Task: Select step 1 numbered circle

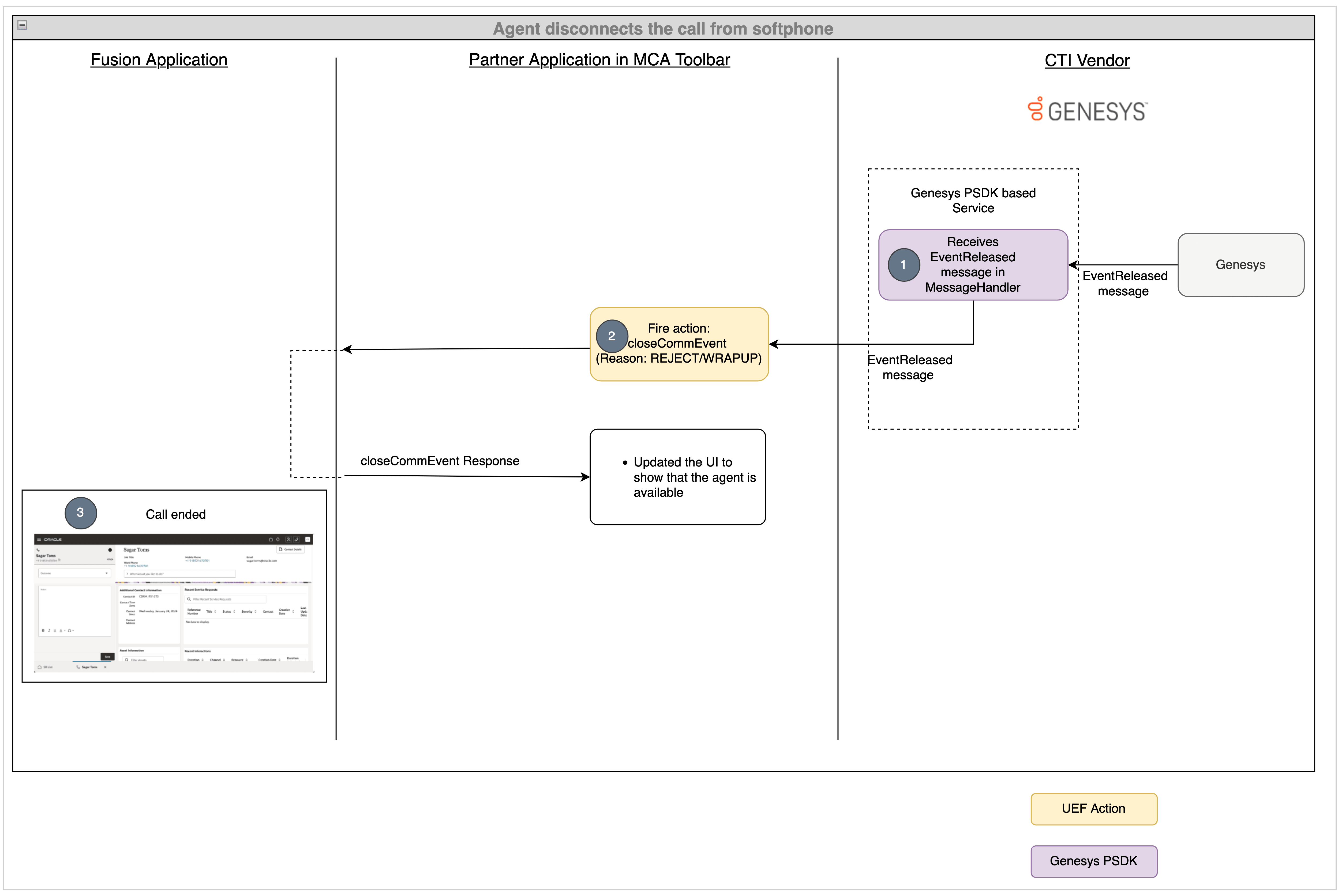Action: tap(904, 265)
